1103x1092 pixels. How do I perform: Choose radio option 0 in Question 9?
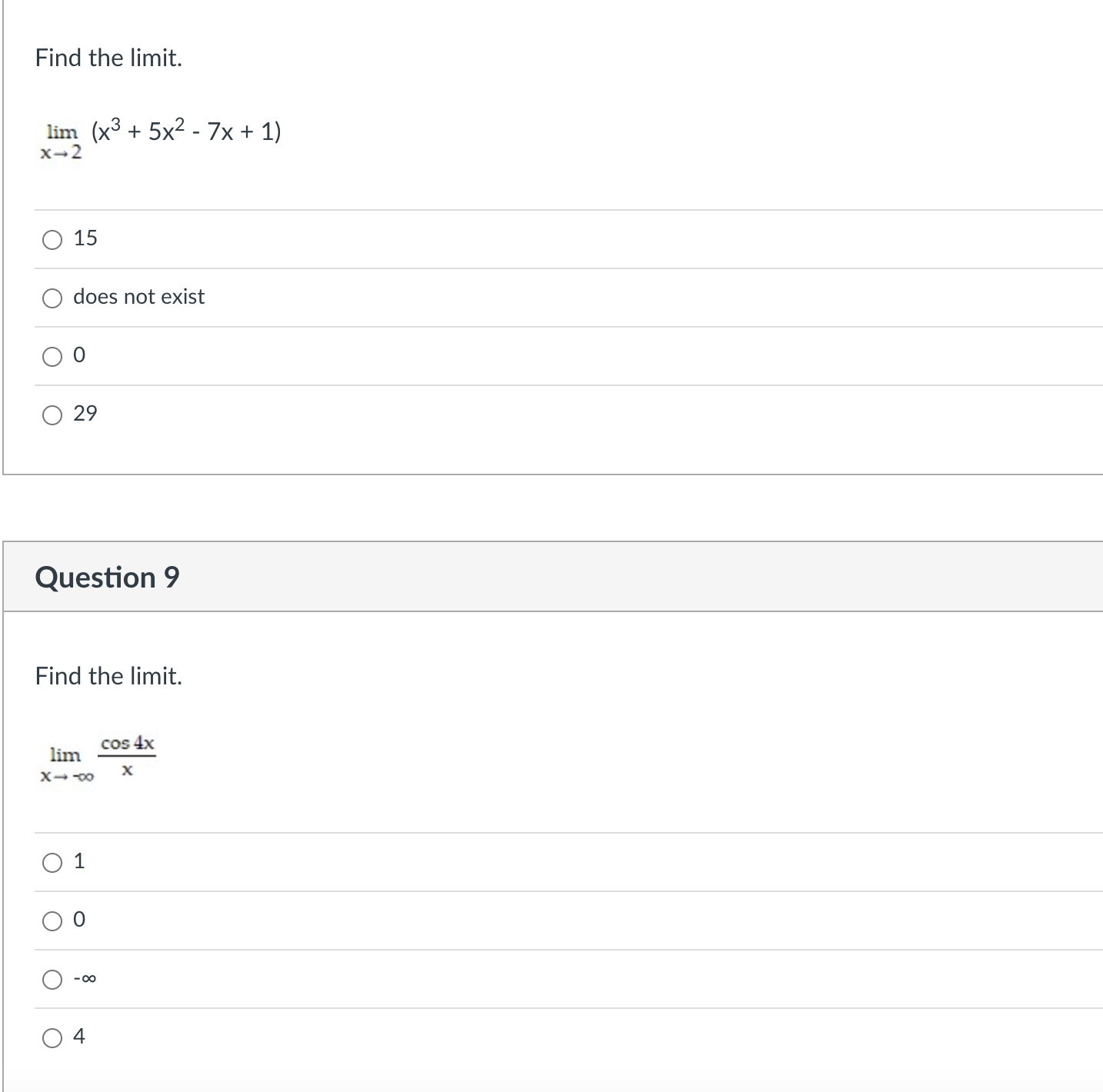coord(52,921)
